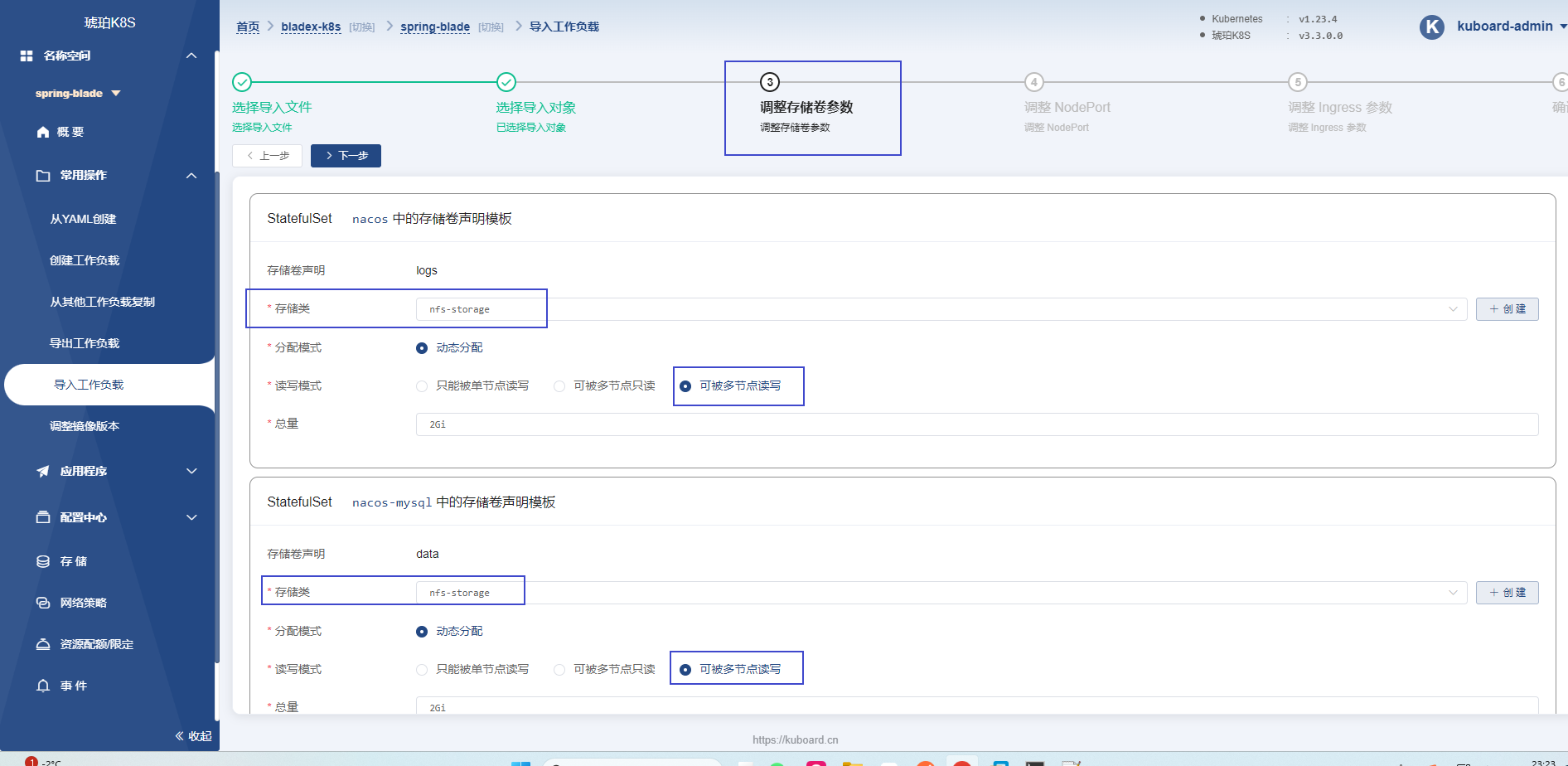
Task: Open the spring-blade breadcrumb link
Action: [435, 27]
